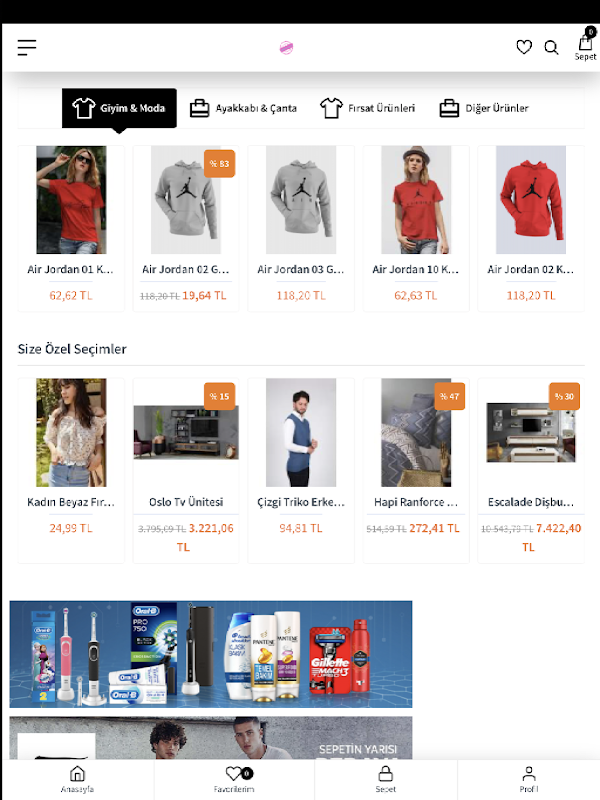Switch to Ayakkabı & Çanta tab
Image resolution: width=600 pixels, height=800 pixels.
pos(243,108)
